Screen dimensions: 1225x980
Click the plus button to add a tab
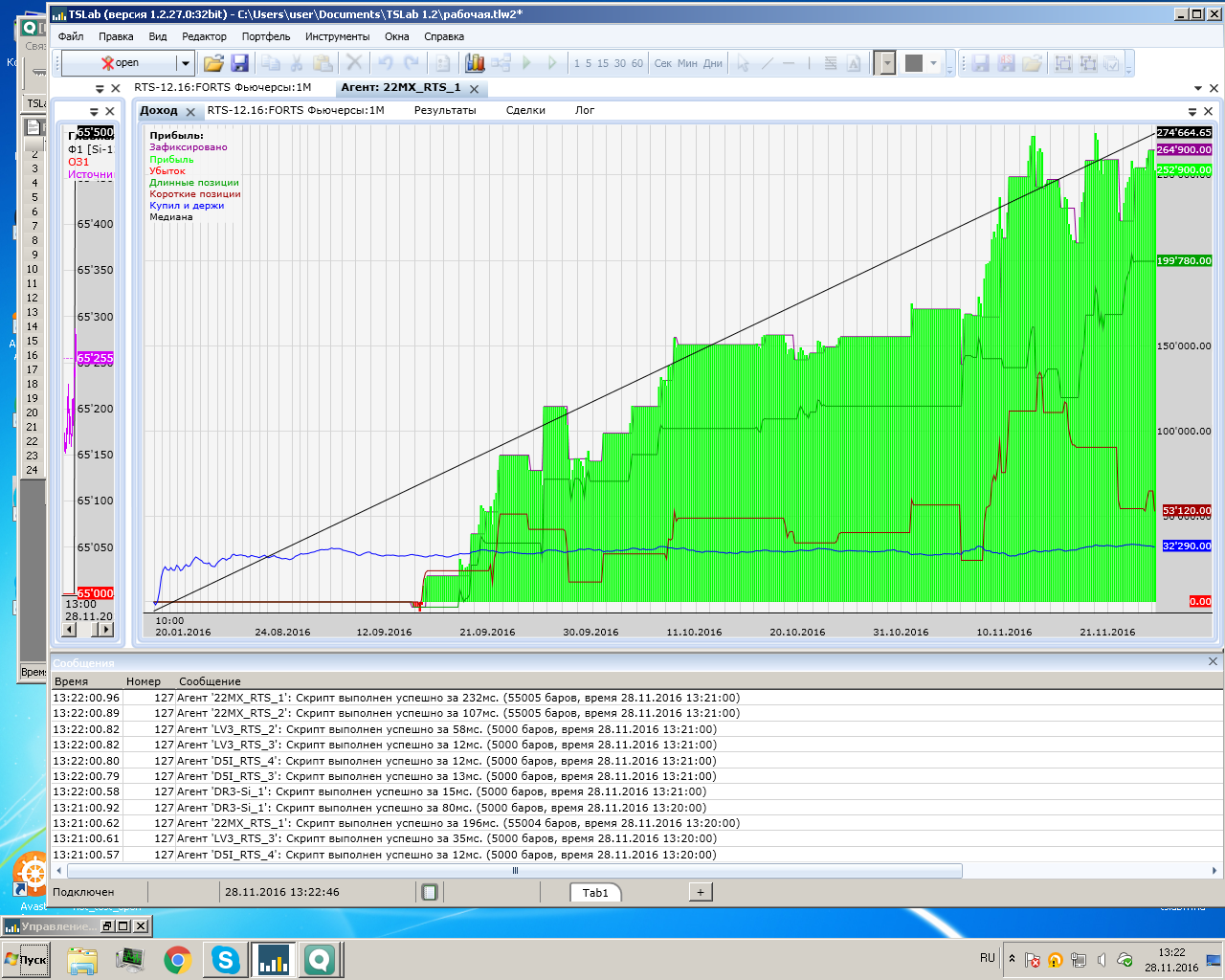701,892
